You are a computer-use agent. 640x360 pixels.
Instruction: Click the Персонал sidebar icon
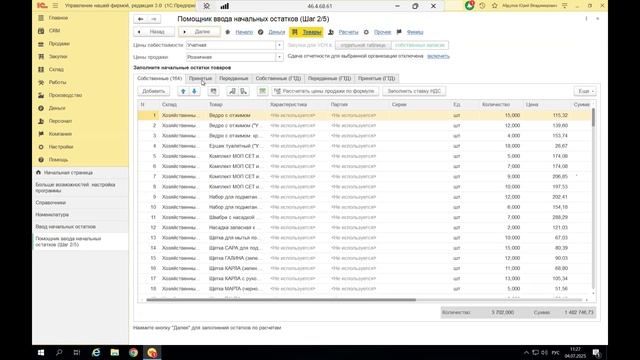[x=41, y=121]
